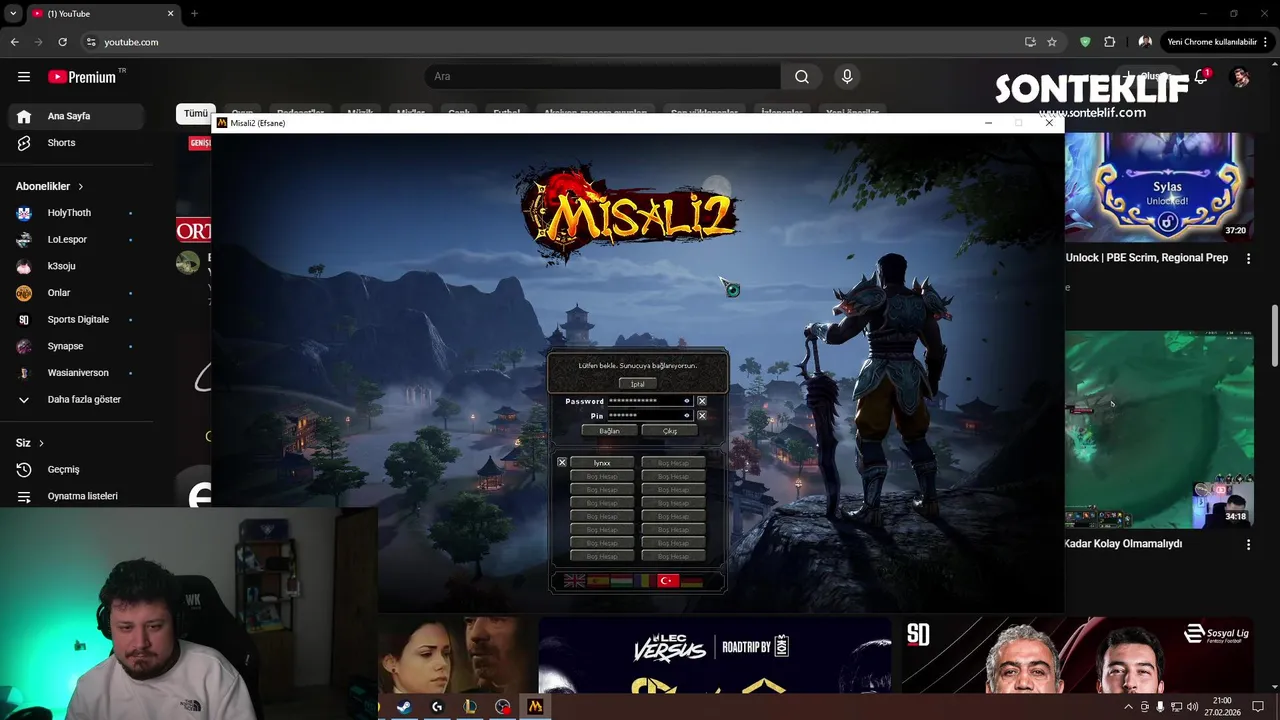Open Logitech G Hub taskbar icon
This screenshot has height=720, width=1280.
coord(437,707)
